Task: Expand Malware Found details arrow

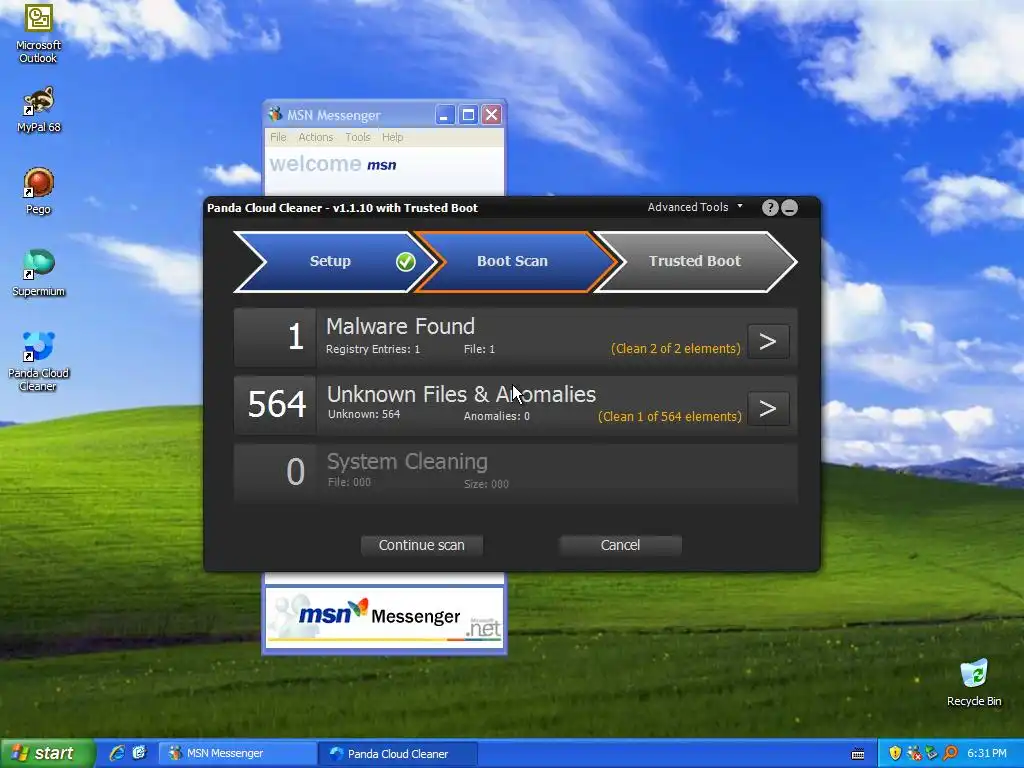Action: pyautogui.click(x=768, y=341)
